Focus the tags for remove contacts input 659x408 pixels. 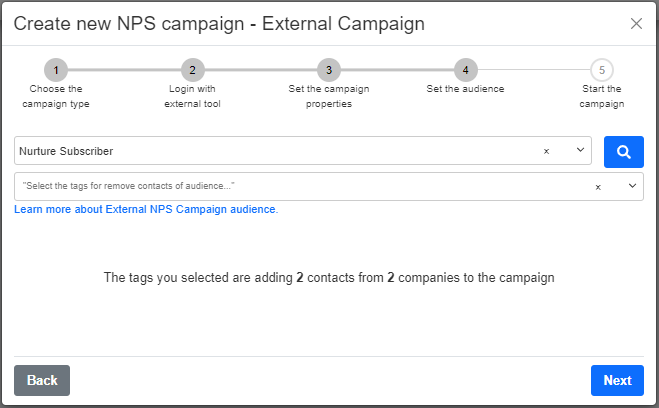tap(303, 186)
